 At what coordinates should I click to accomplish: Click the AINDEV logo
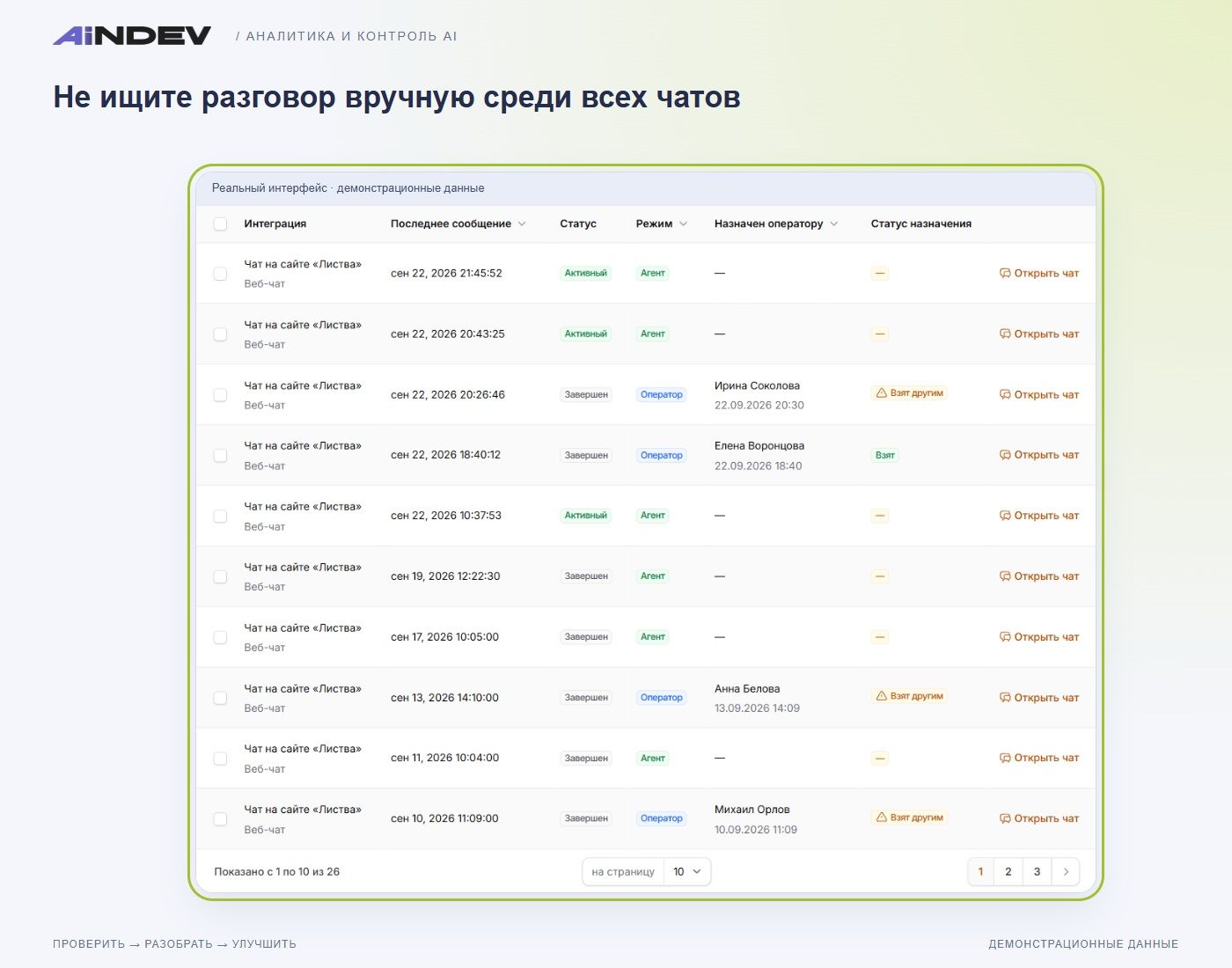(x=132, y=35)
